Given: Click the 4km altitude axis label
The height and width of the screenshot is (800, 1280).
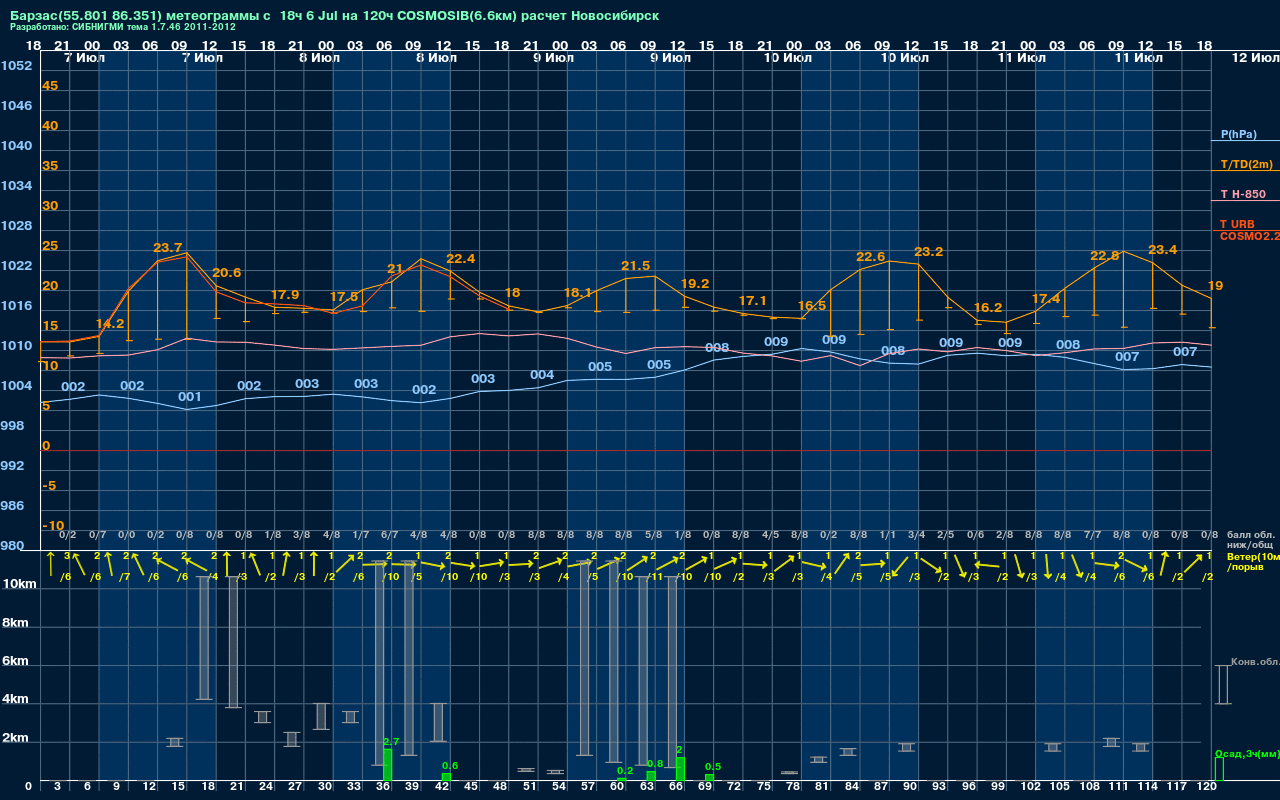Looking at the screenshot, I should [x=17, y=700].
